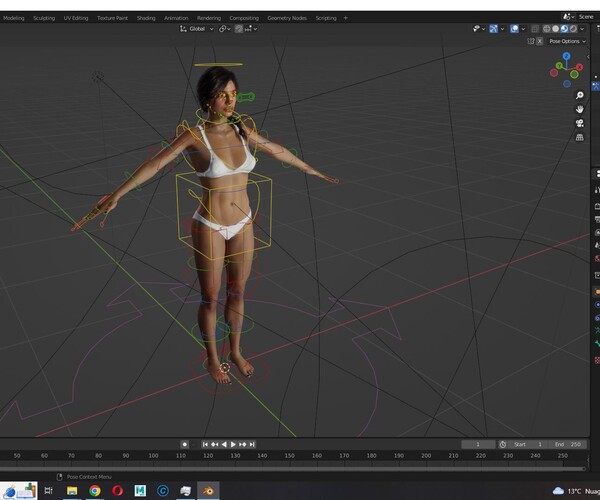The height and width of the screenshot is (500, 600).
Task: Select solid viewport shading
Action: click(556, 29)
